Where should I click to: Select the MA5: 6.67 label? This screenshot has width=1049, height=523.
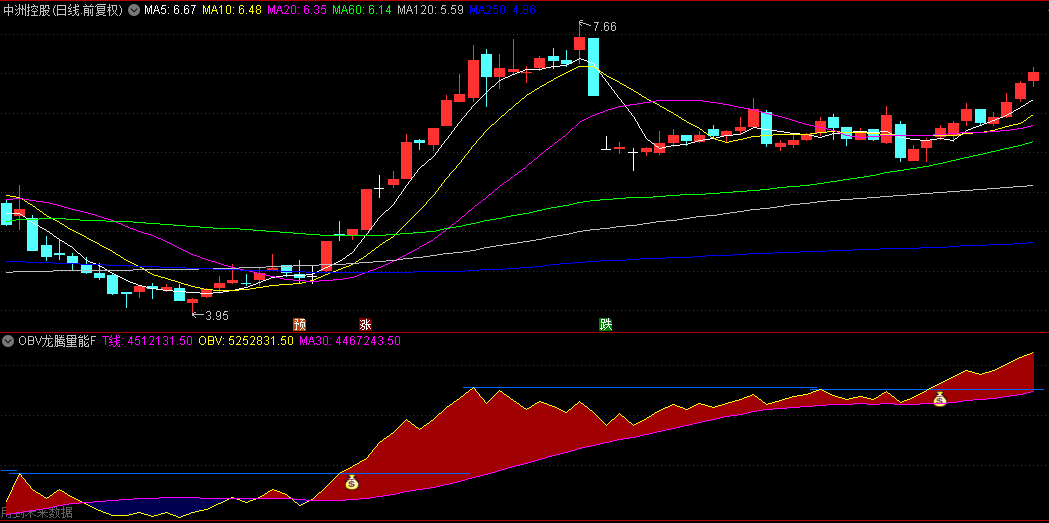click(170, 10)
